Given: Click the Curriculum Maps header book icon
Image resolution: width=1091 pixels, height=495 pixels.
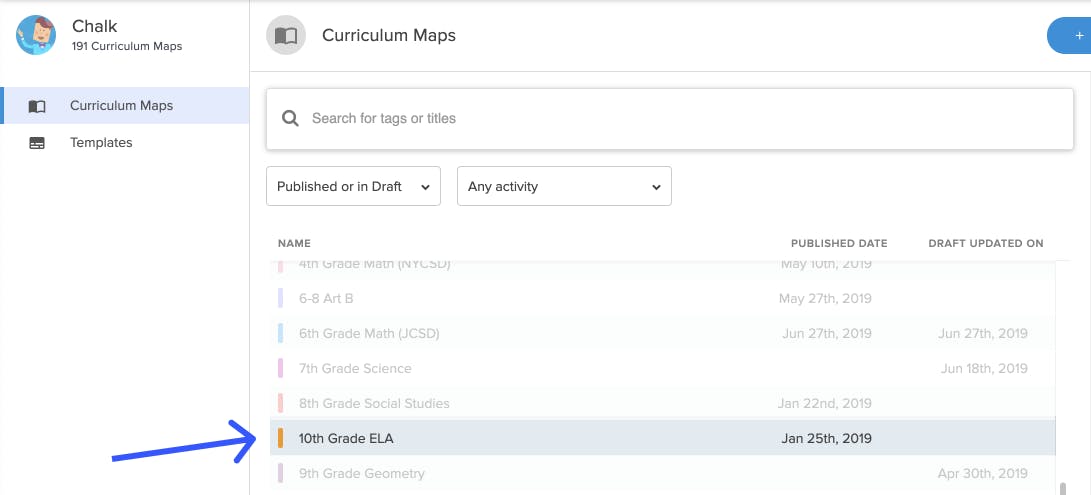Looking at the screenshot, I should (x=286, y=36).
